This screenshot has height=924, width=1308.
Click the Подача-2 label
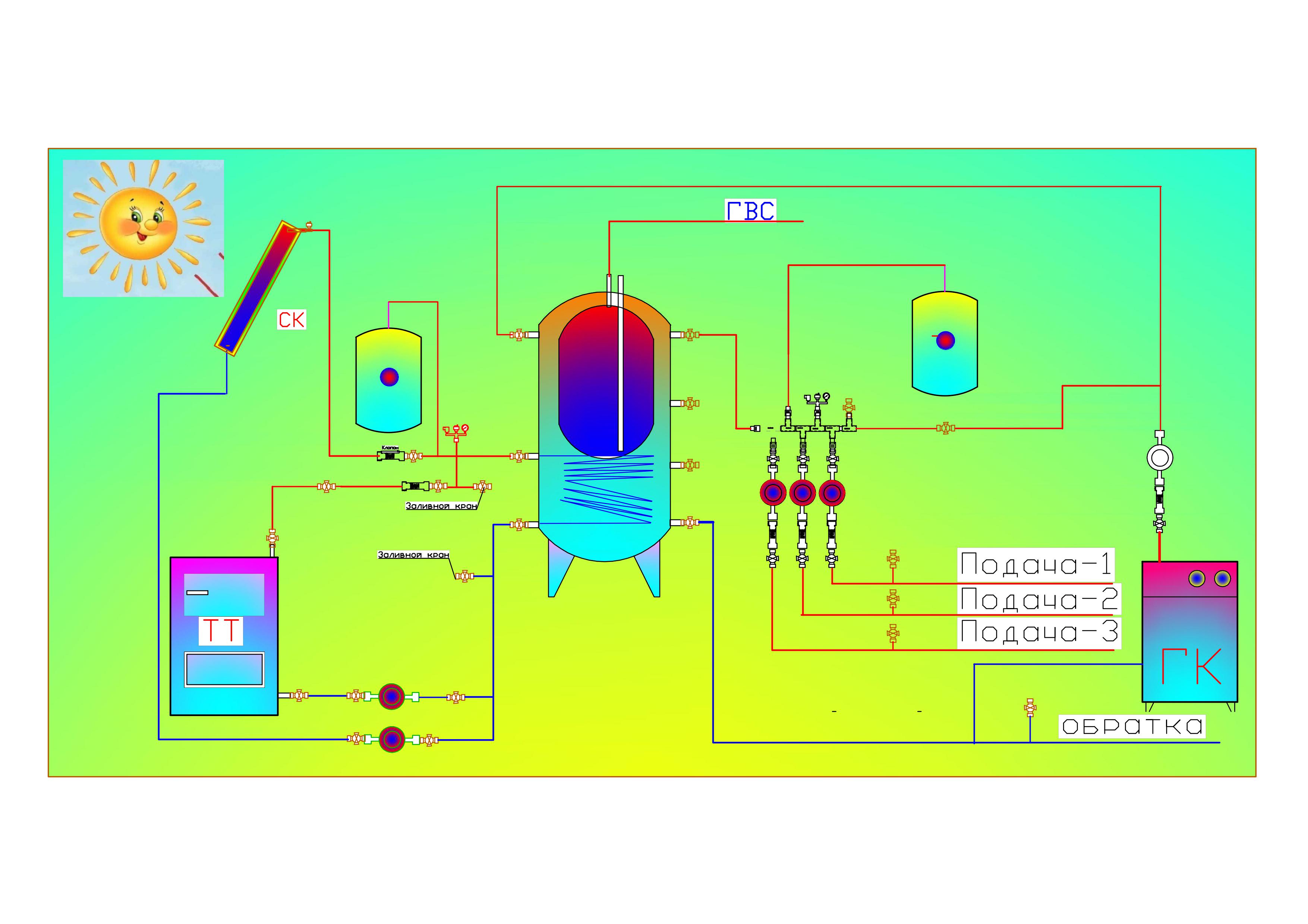pyautogui.click(x=1039, y=599)
